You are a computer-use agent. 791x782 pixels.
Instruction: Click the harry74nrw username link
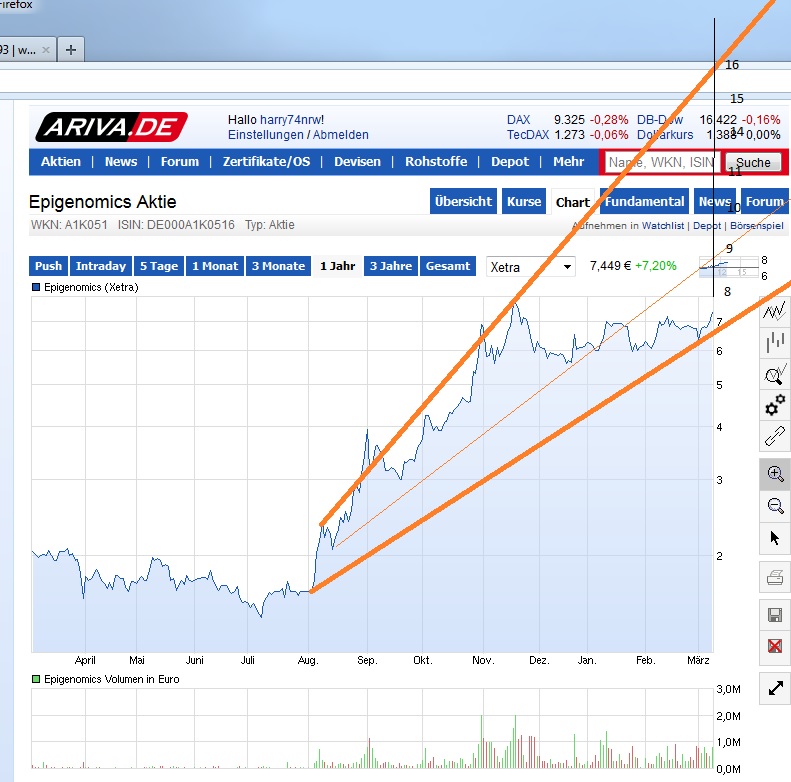[292, 120]
